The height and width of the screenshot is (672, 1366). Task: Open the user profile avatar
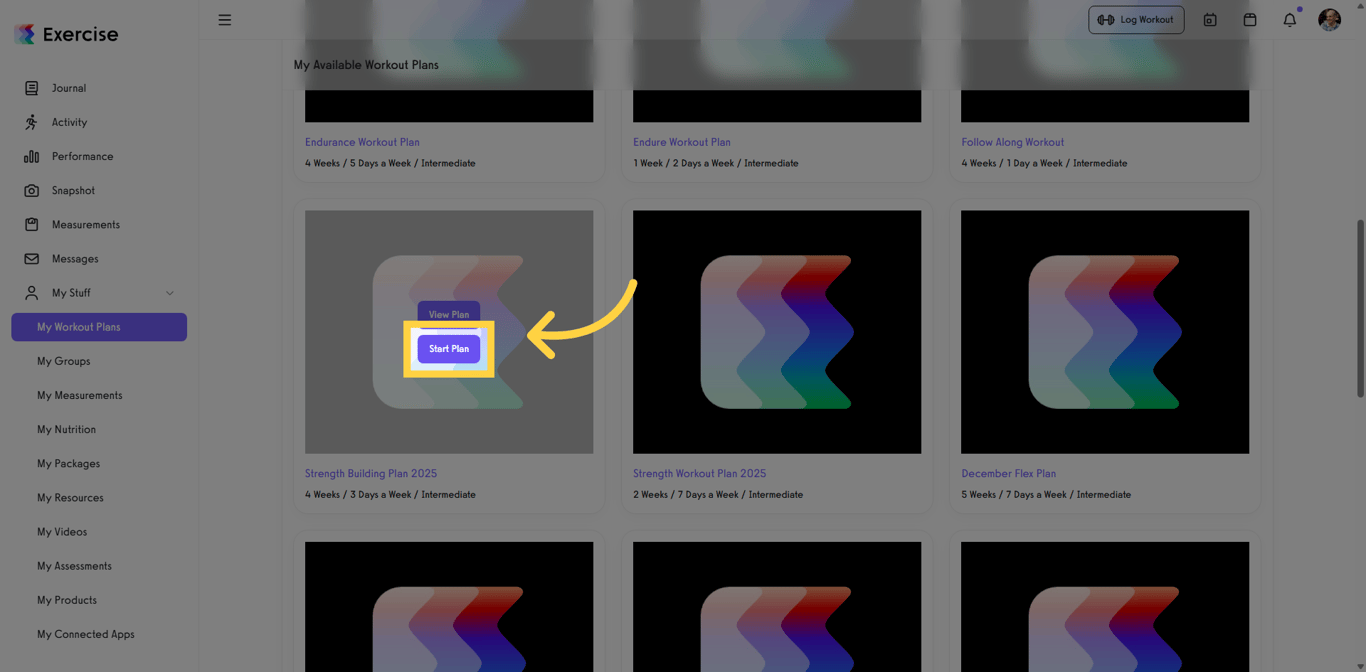click(1329, 20)
